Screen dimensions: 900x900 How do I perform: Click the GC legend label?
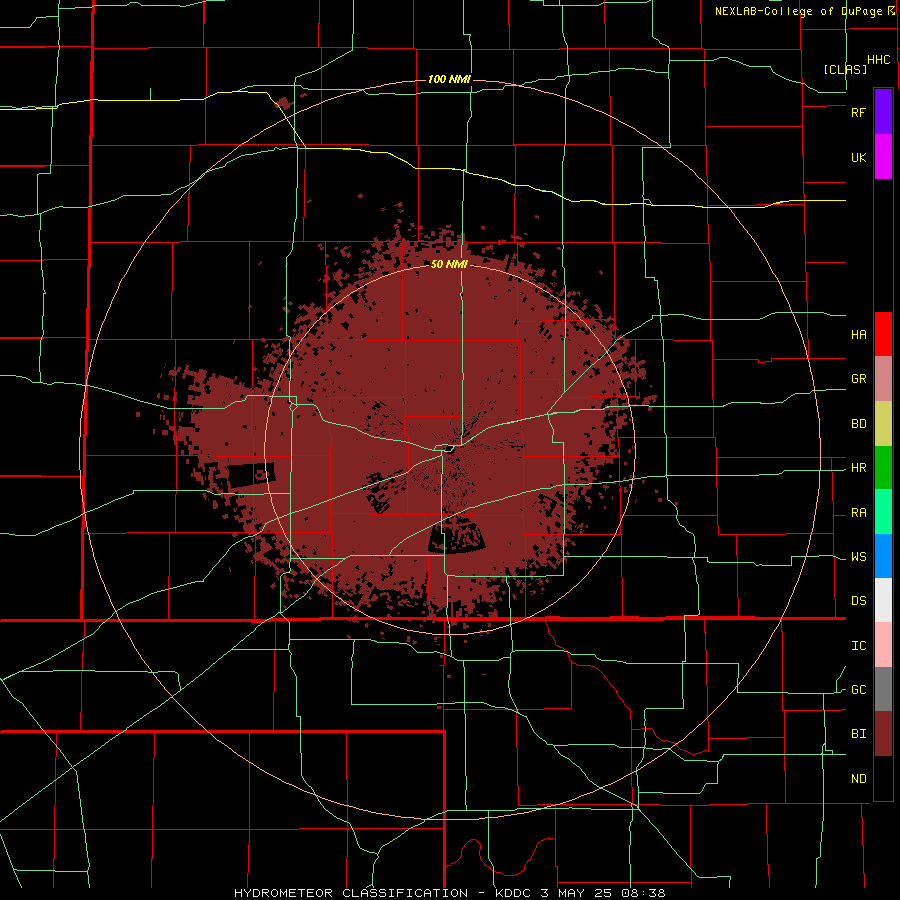click(x=858, y=690)
